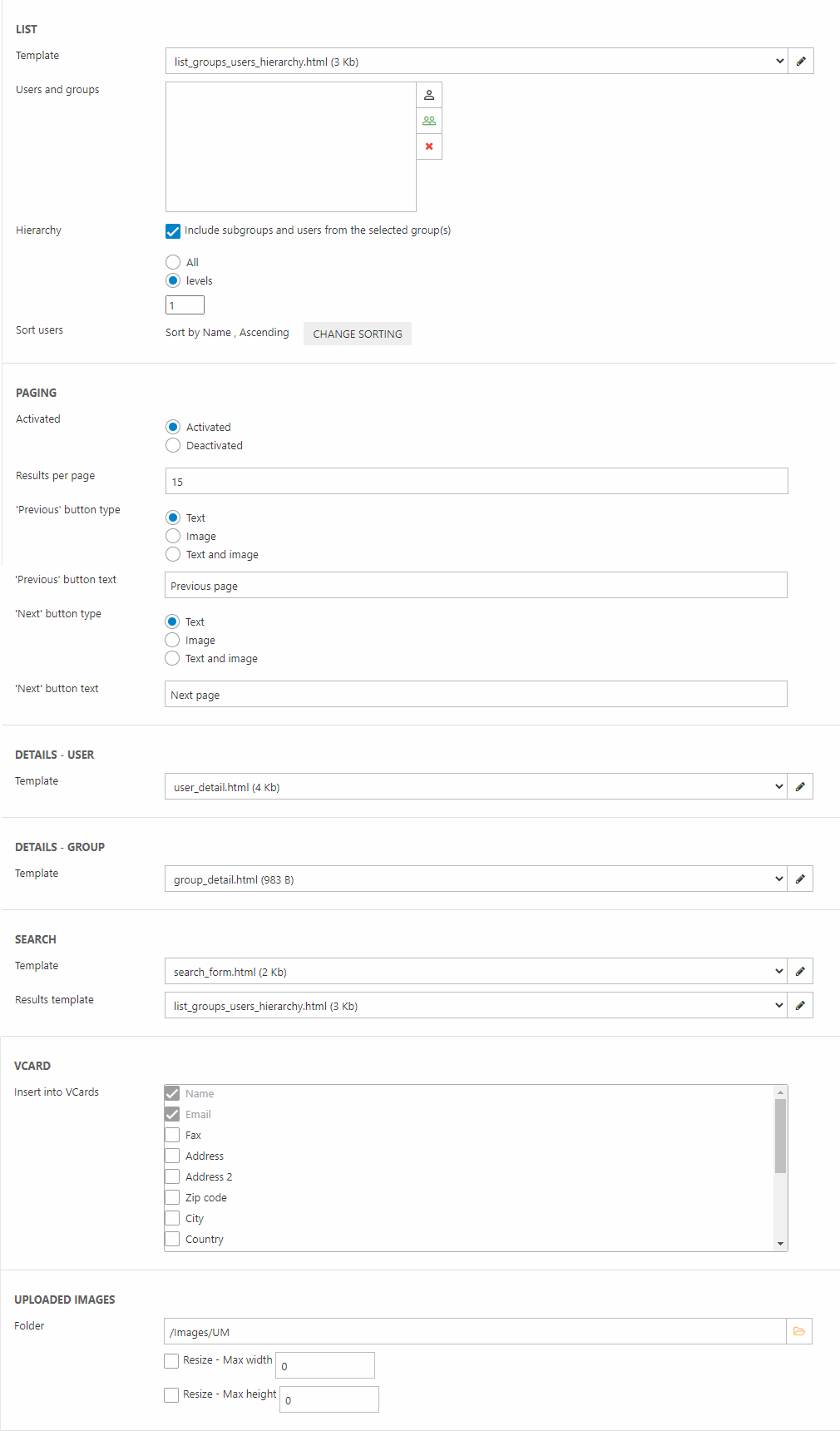This screenshot has height=1431, width=840.
Task: Click the red remove icon for Users and groups
Action: (x=429, y=146)
